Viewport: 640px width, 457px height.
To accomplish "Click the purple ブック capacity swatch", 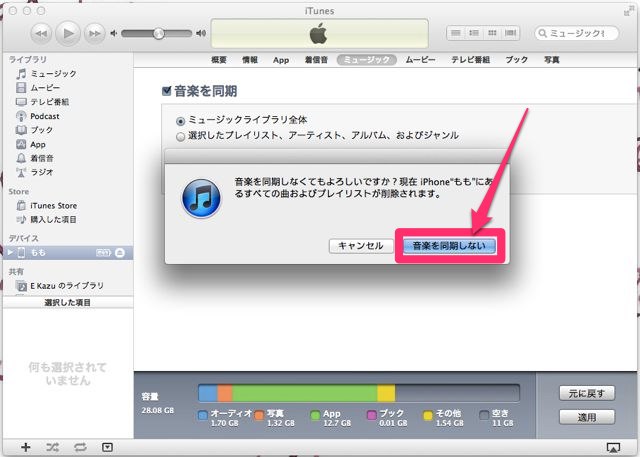I will pyautogui.click(x=372, y=415).
